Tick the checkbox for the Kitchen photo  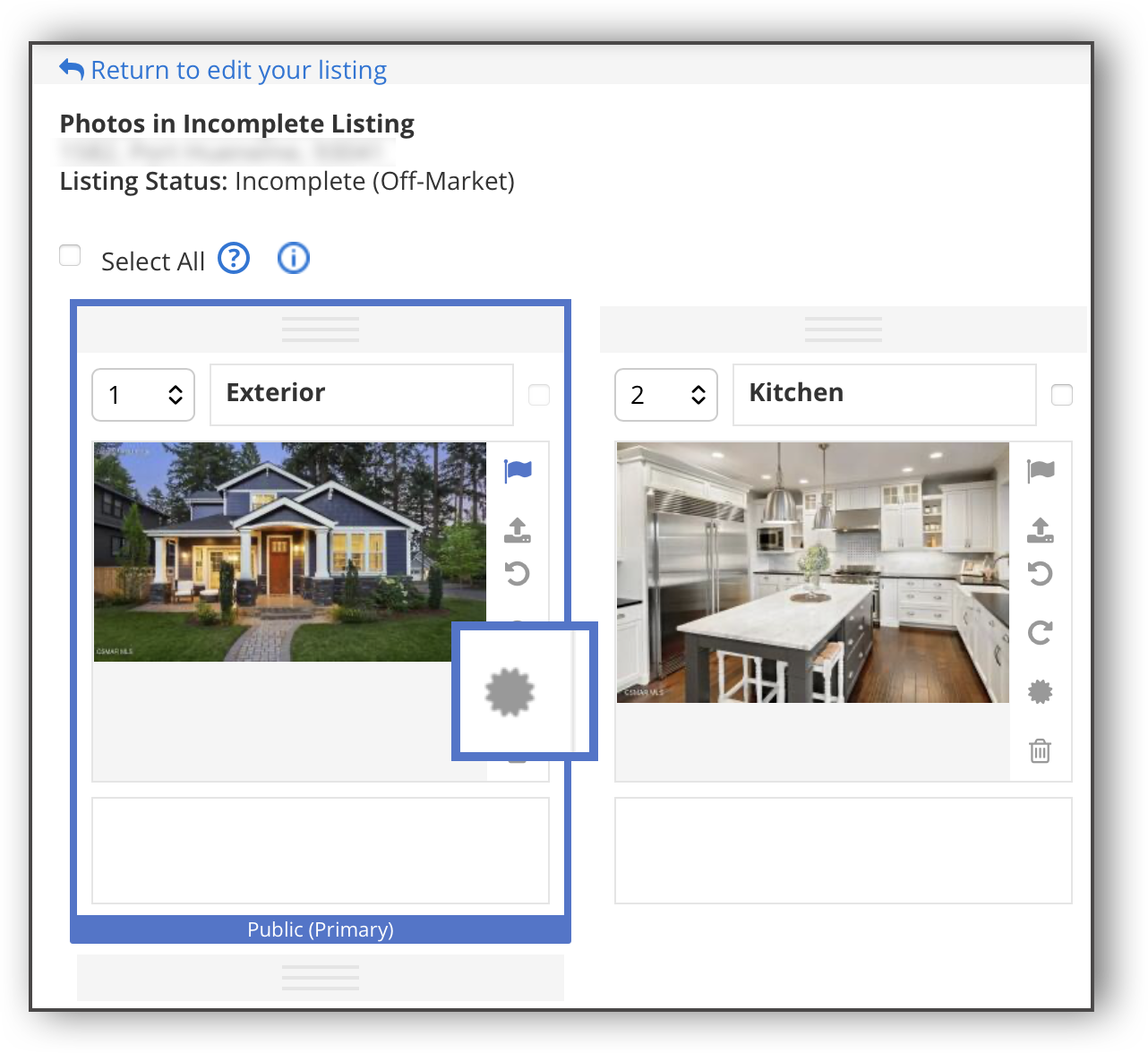1062,395
